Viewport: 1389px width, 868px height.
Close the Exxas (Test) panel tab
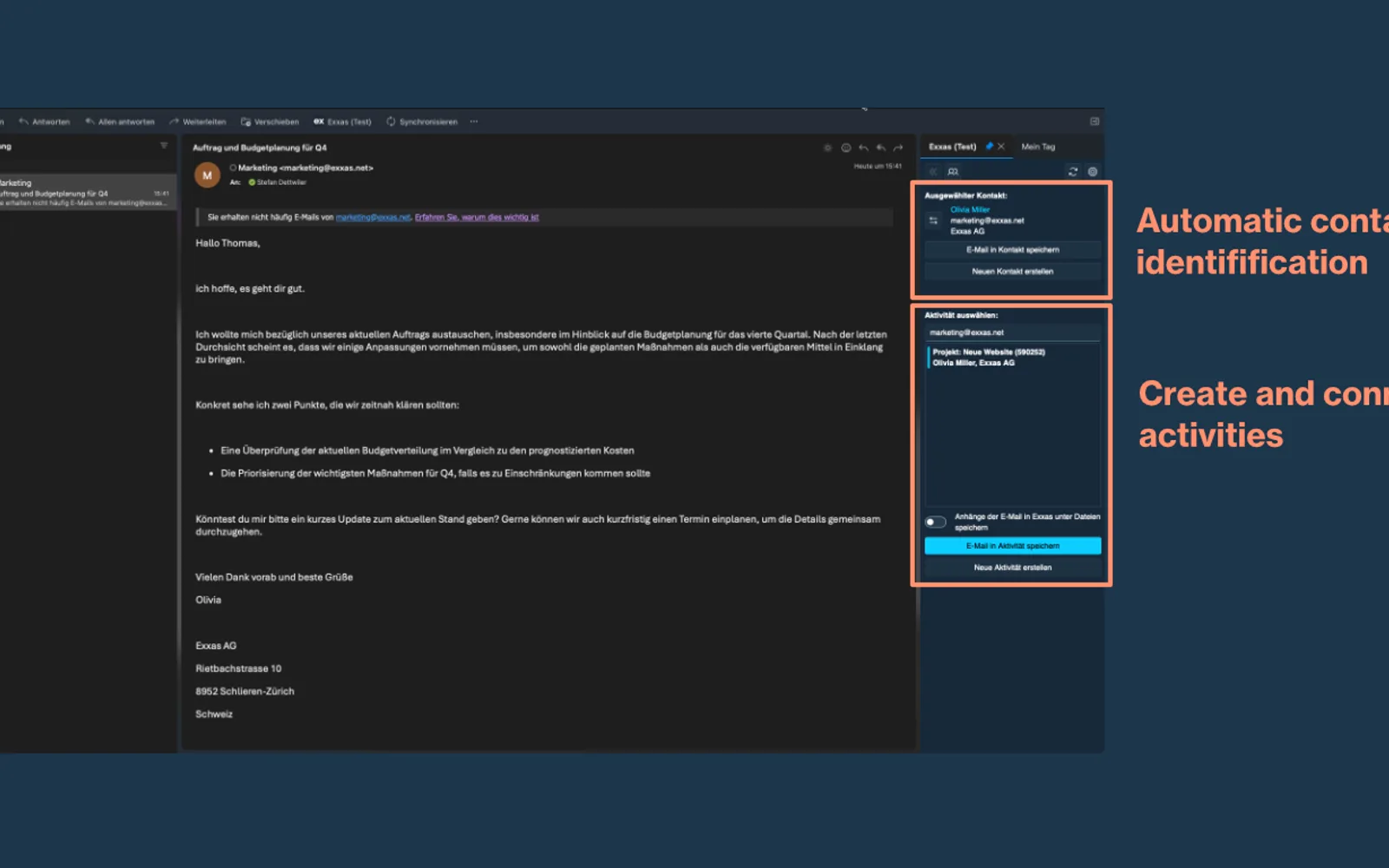[1001, 146]
